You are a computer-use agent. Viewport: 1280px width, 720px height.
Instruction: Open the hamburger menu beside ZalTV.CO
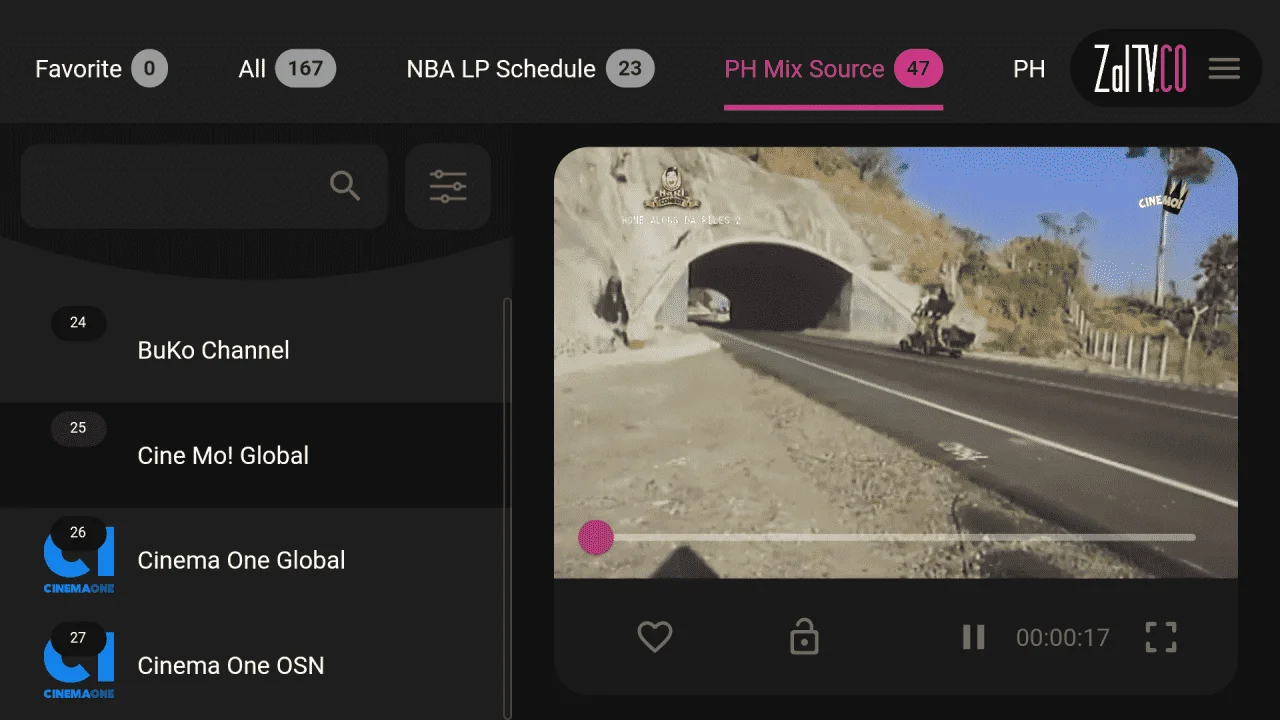[1224, 68]
